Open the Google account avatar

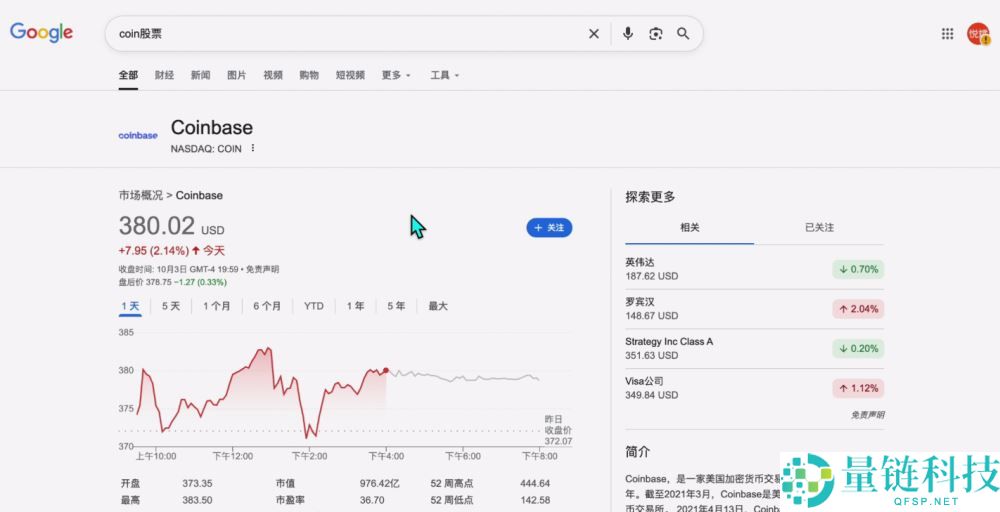pos(978,34)
